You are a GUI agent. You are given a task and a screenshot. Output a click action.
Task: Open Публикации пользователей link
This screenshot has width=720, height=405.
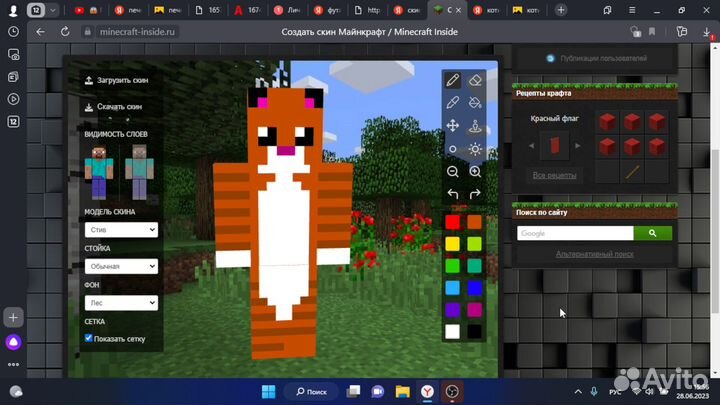[596, 58]
